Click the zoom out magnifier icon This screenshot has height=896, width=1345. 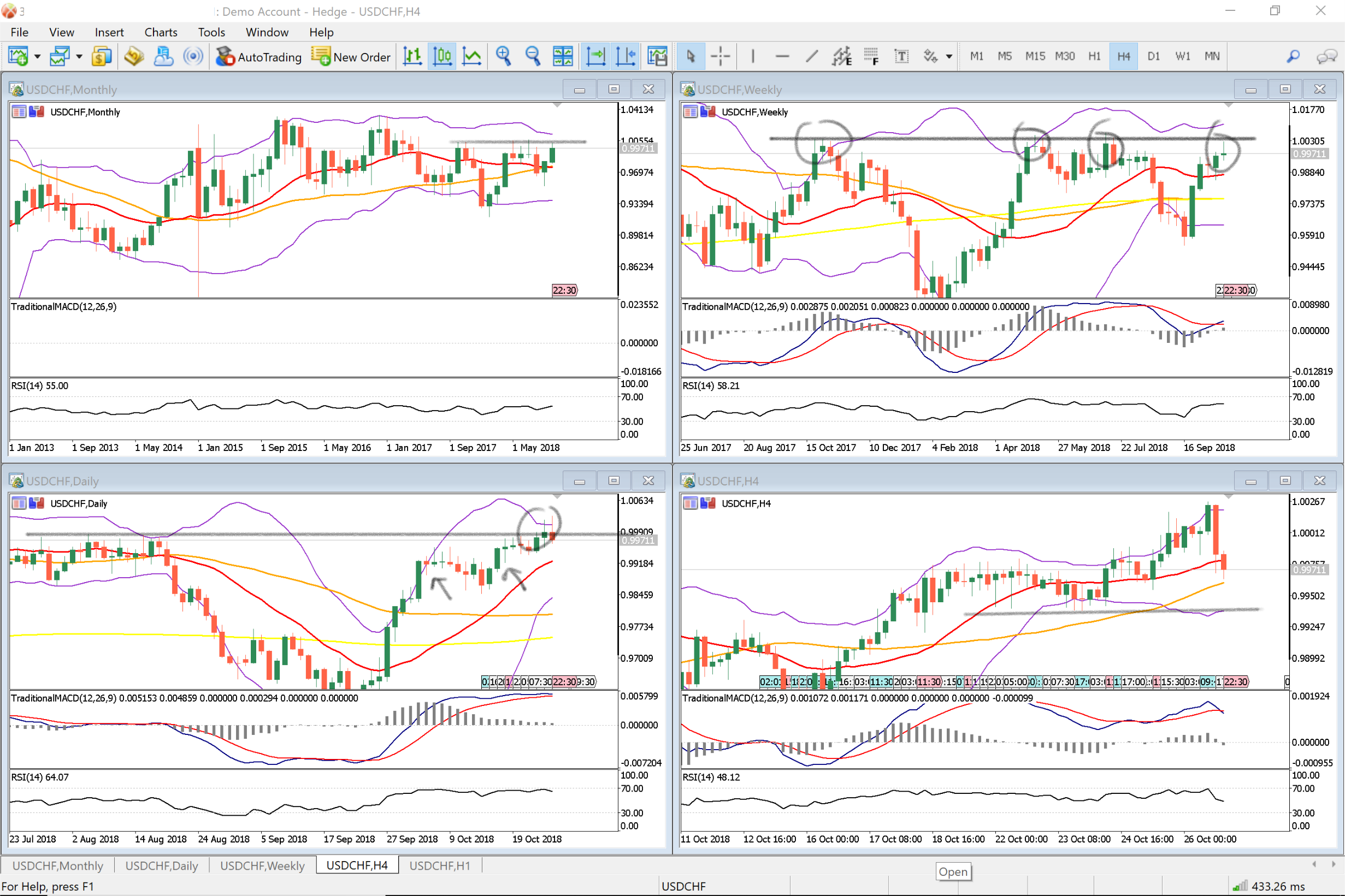pyautogui.click(x=533, y=56)
